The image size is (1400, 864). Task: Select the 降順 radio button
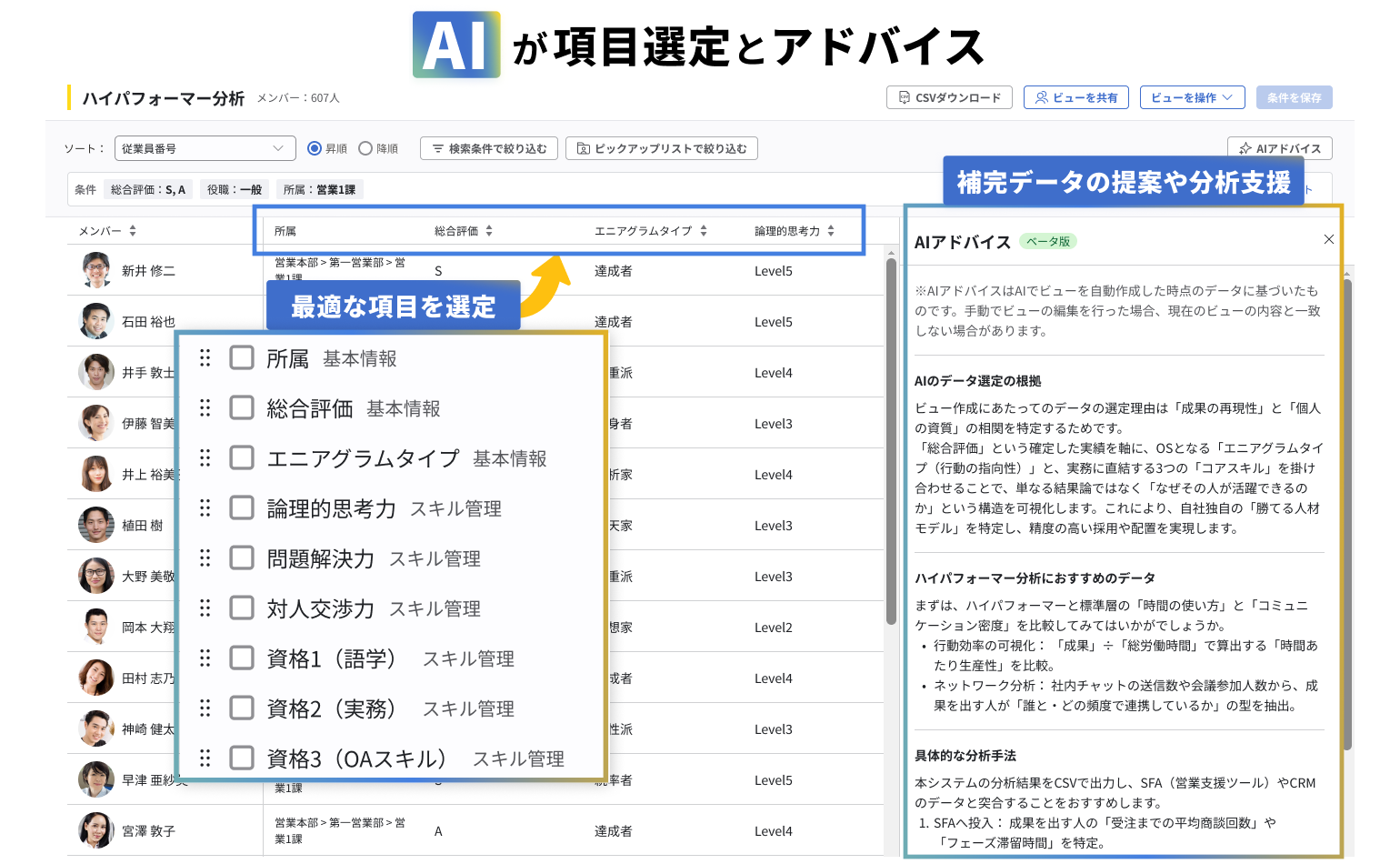365,148
